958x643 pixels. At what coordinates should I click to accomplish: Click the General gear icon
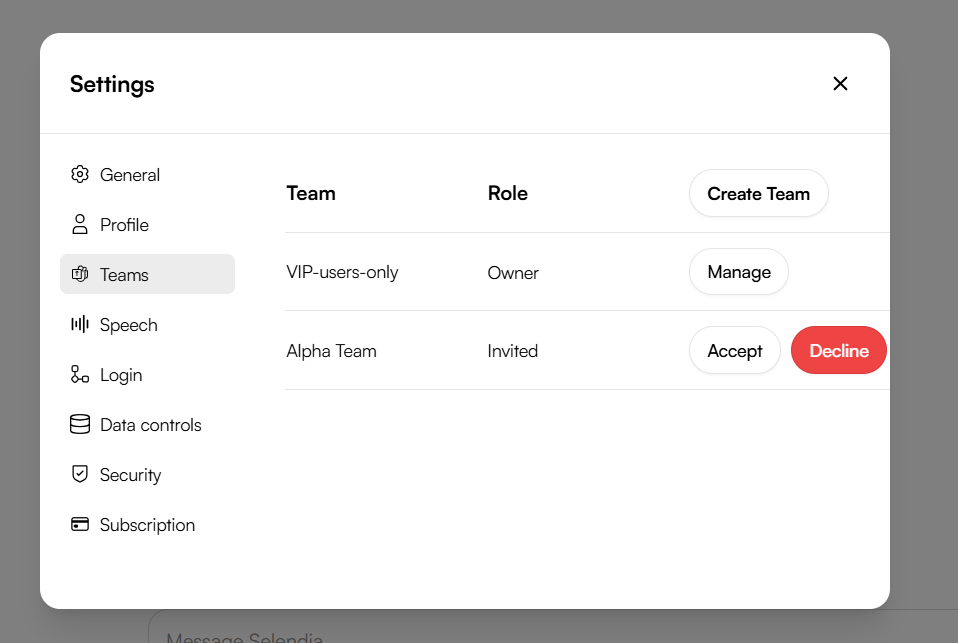(80, 174)
